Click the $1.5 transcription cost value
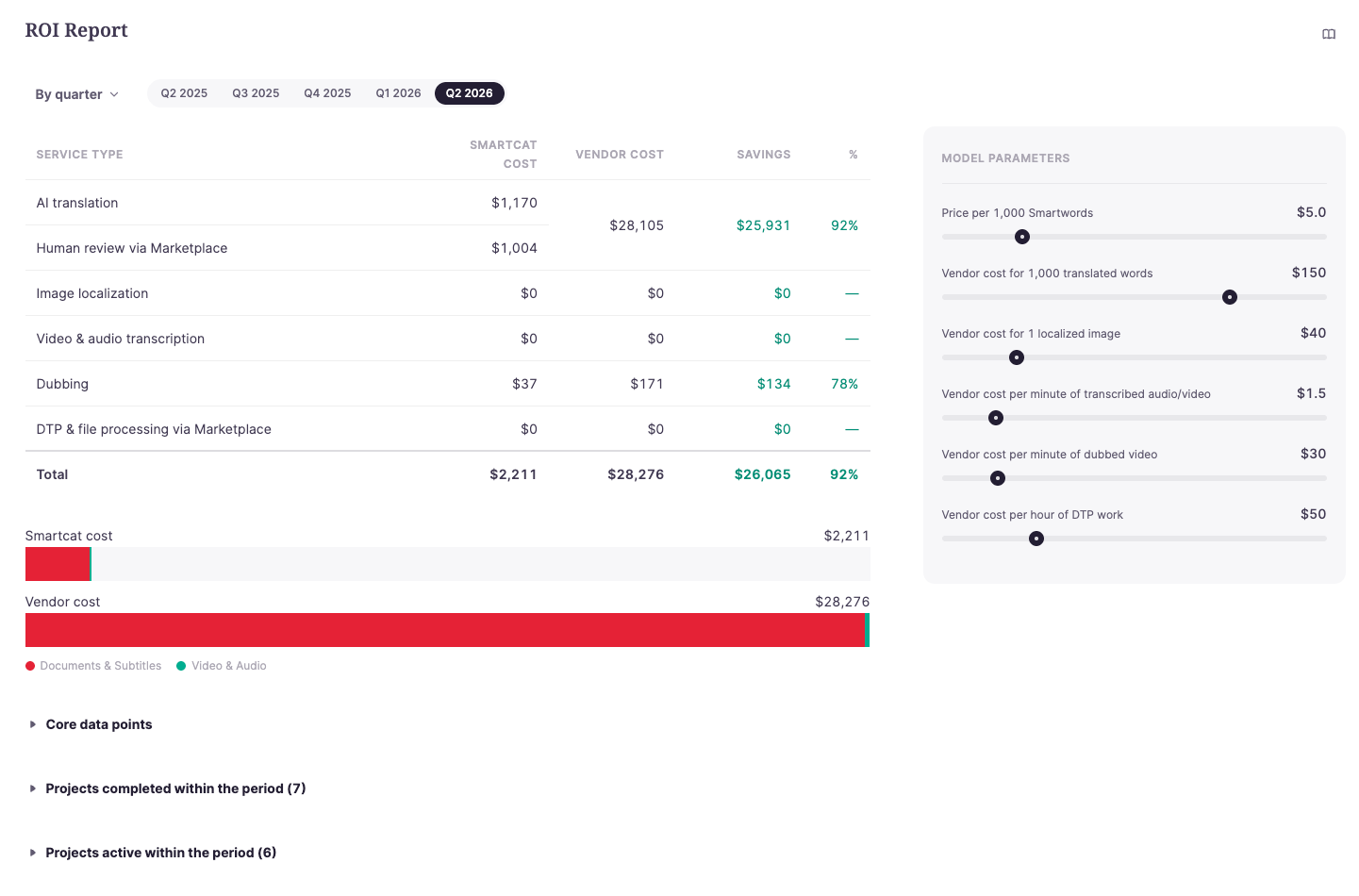This screenshot has width=1359, height=896. pyautogui.click(x=1311, y=393)
